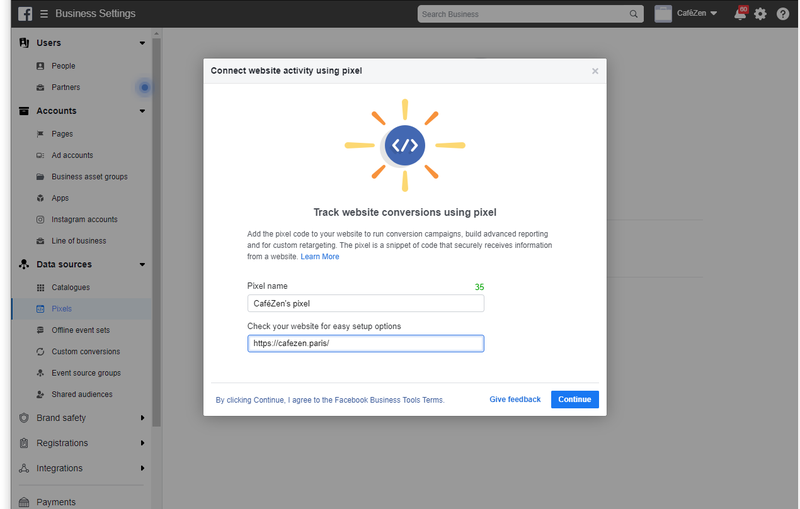Click the Registrations clipboard icon
The height and width of the screenshot is (509, 800).
24,443
